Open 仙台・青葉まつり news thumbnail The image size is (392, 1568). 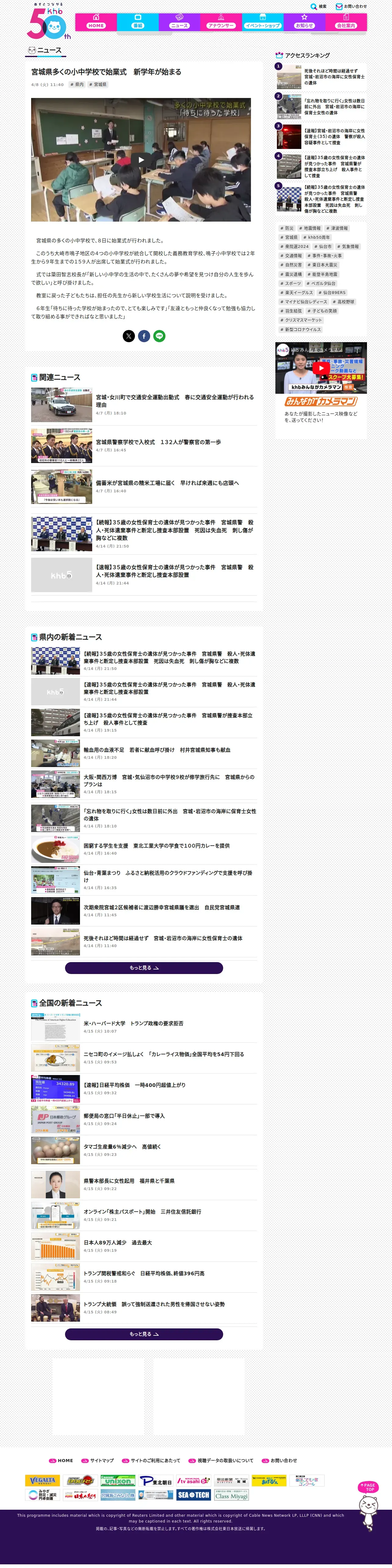click(55, 880)
